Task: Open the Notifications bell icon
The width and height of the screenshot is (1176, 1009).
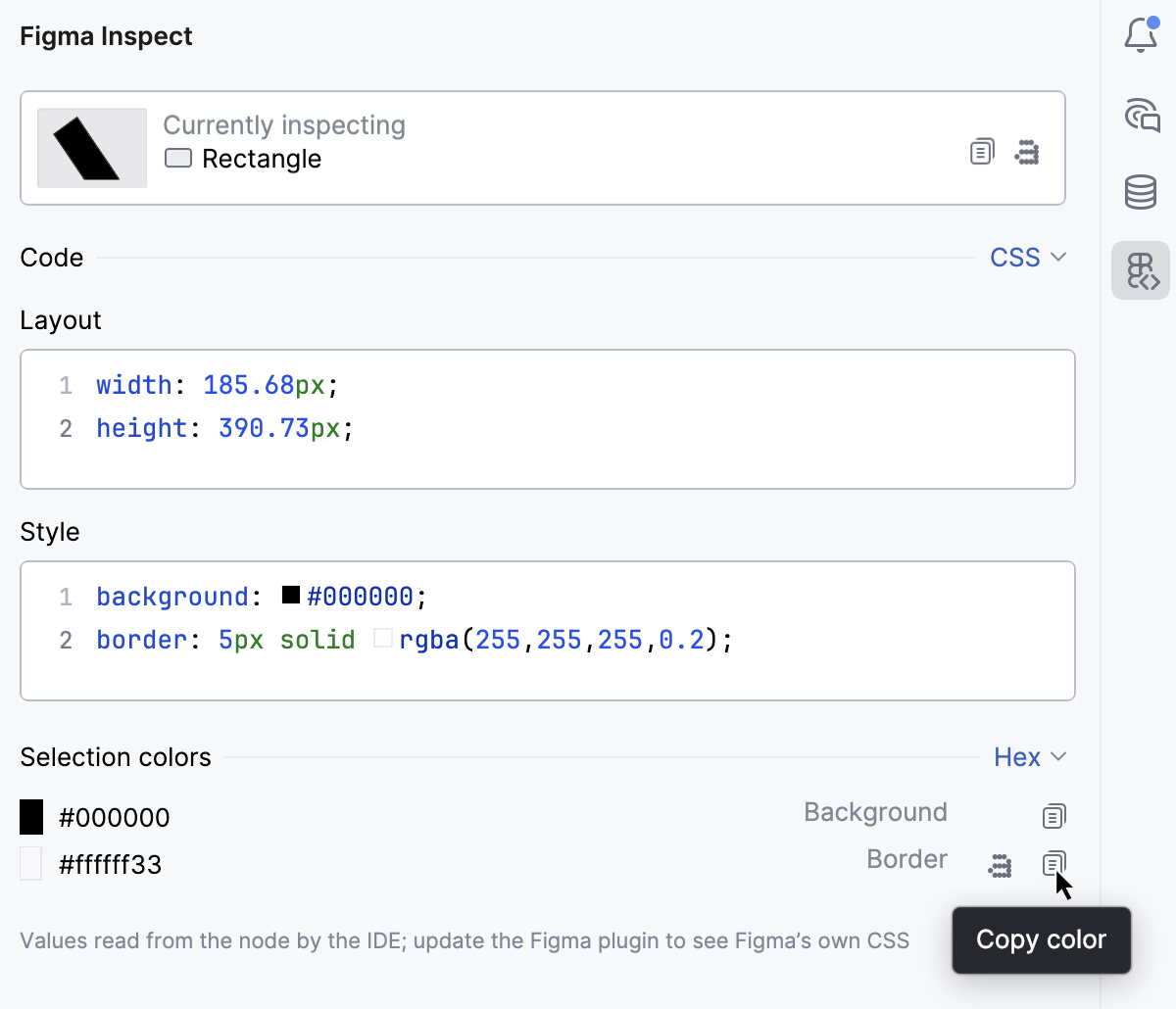Action: click(1141, 35)
